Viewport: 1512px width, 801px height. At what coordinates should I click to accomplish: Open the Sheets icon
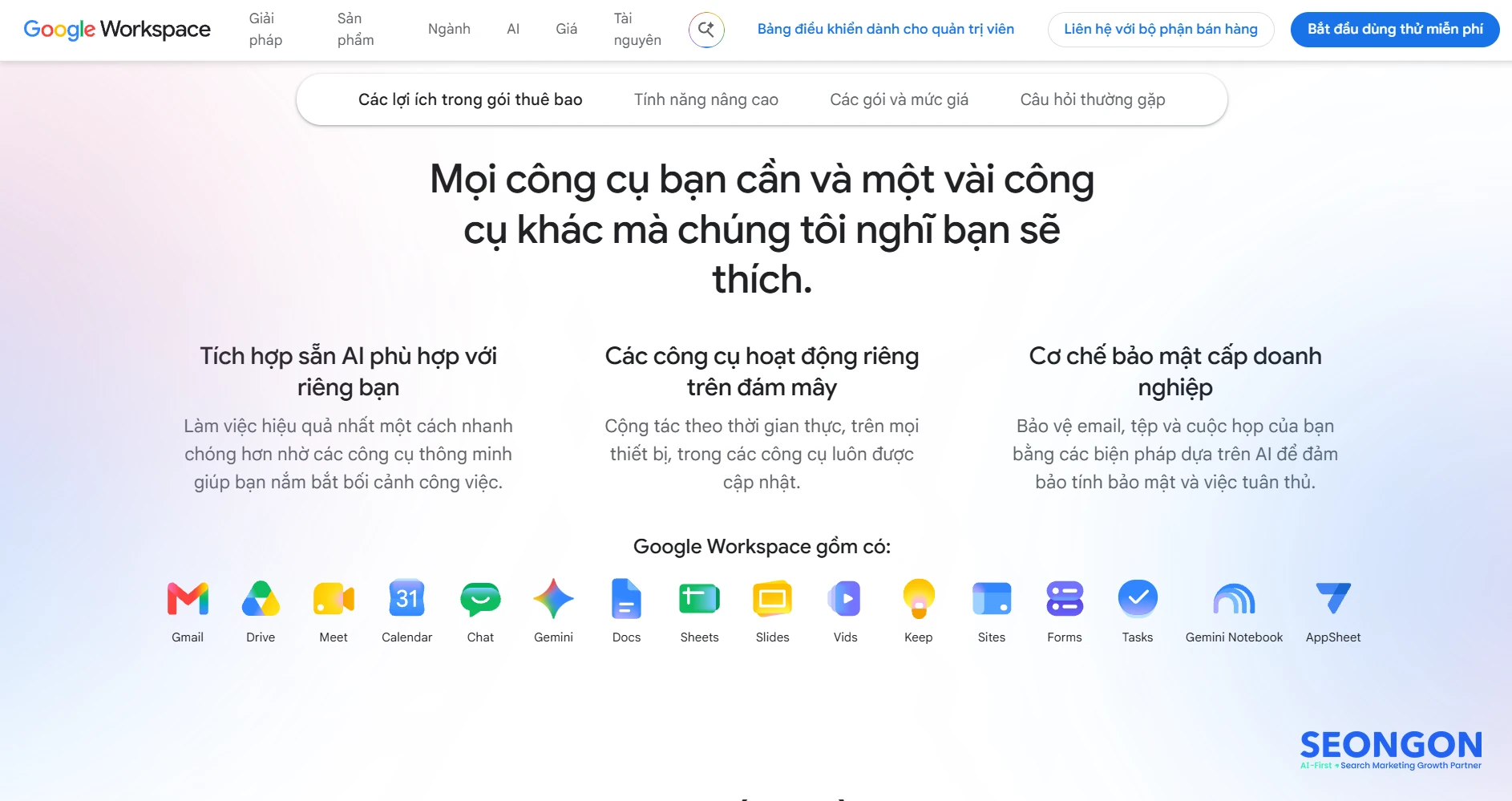point(699,599)
